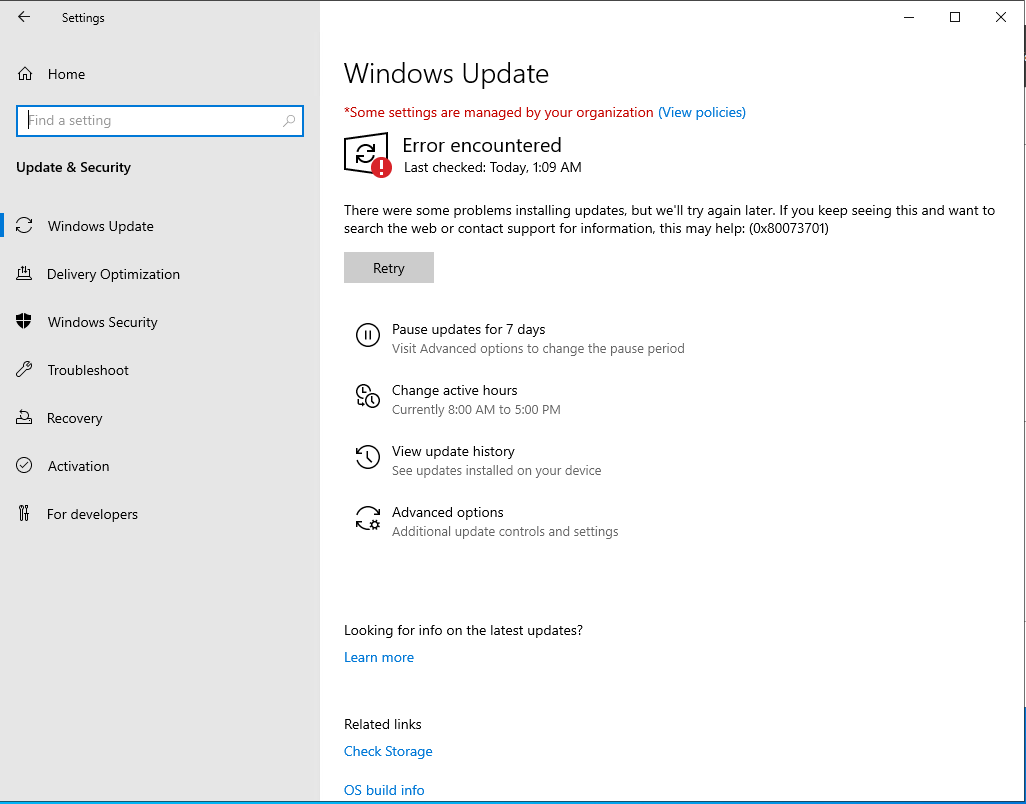Click the error message with code 0x80073701

coord(669,219)
